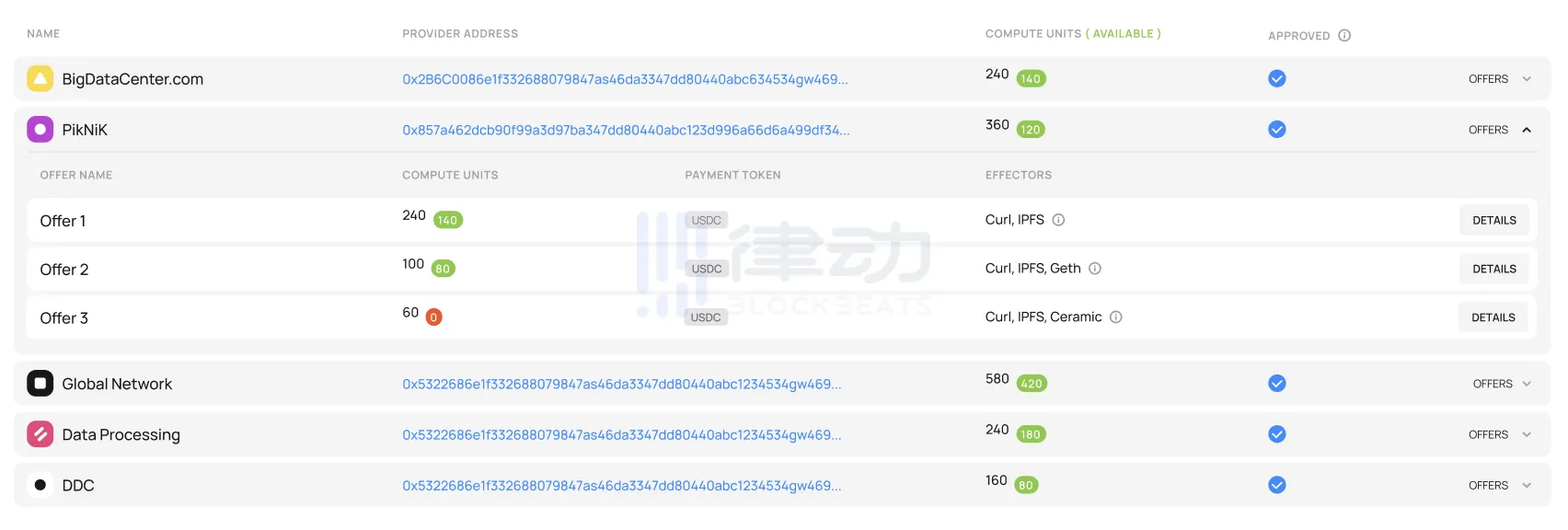This screenshot has width=1568, height=530.
Task: Click the DDC black dot icon
Action: click(40, 485)
